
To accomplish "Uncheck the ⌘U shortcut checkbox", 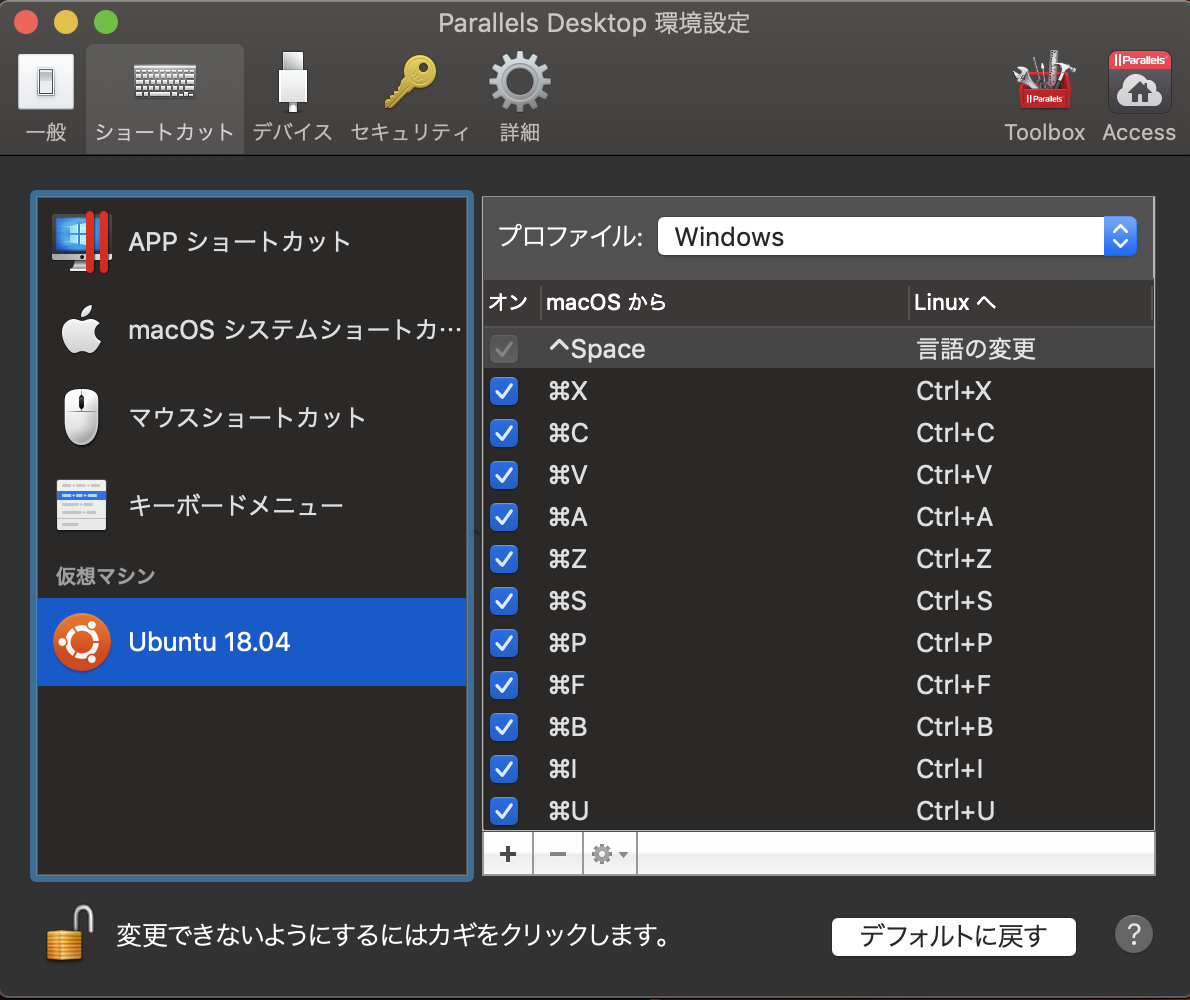I will pos(504,811).
